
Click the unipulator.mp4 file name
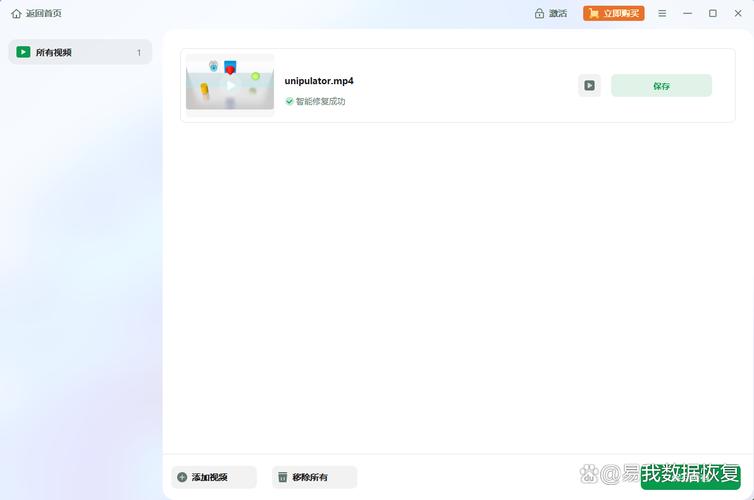point(319,81)
